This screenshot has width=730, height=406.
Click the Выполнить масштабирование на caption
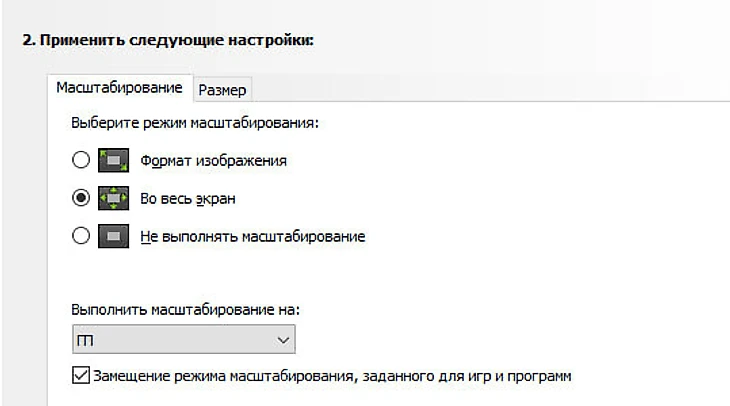pos(185,310)
